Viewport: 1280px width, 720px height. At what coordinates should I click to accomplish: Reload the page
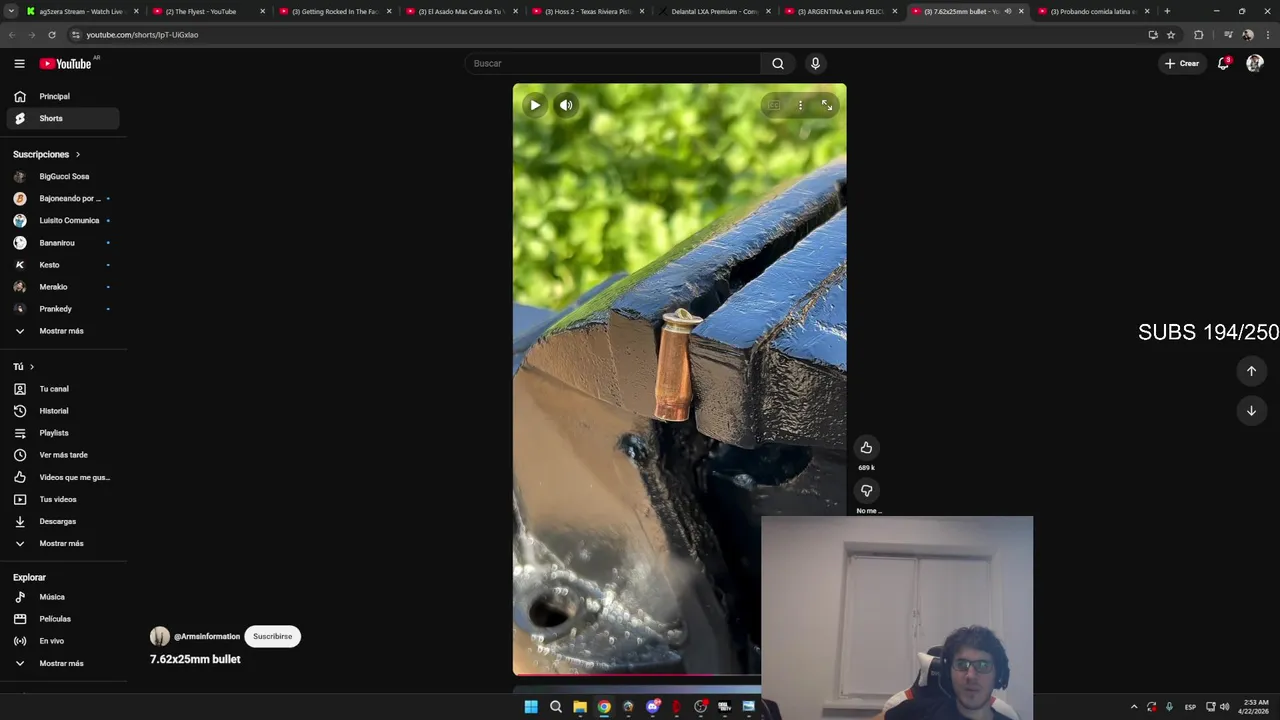52,35
